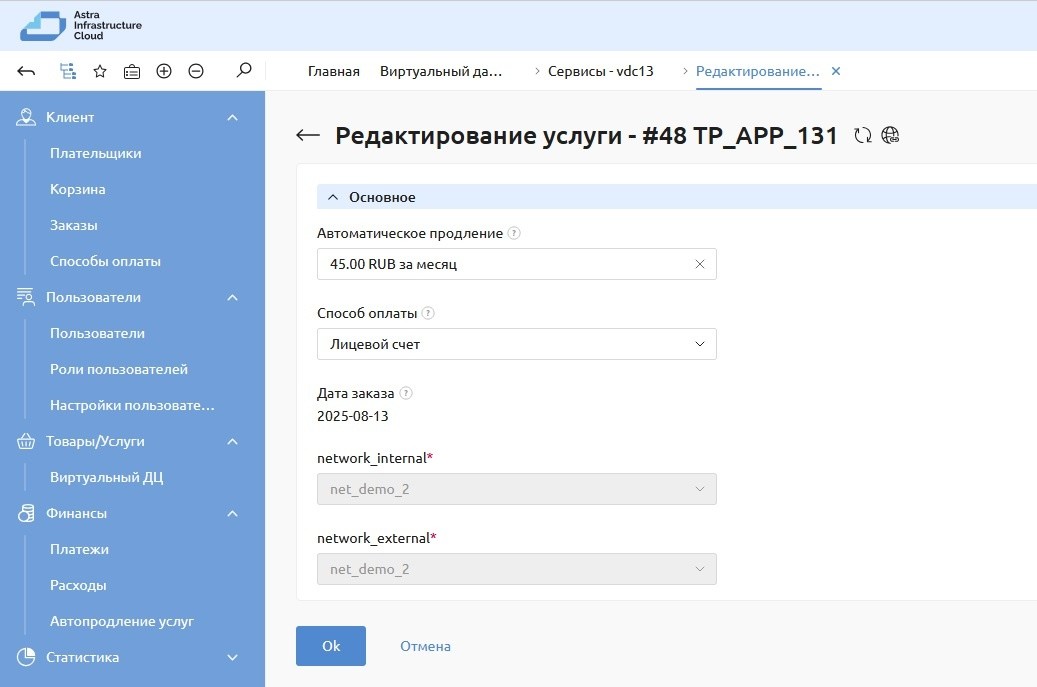Click the expand-all plus circle icon
The height and width of the screenshot is (687, 1037).
[164, 71]
